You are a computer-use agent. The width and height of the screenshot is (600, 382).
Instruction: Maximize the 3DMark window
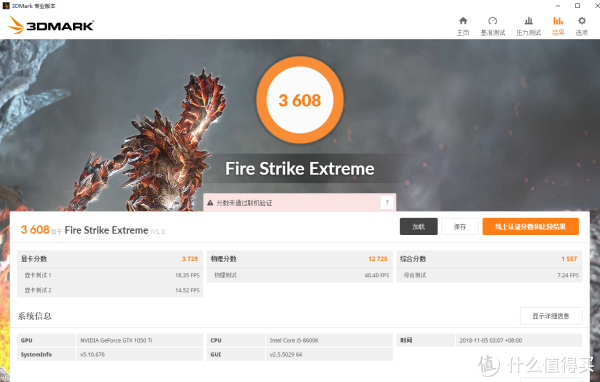[577, 5]
